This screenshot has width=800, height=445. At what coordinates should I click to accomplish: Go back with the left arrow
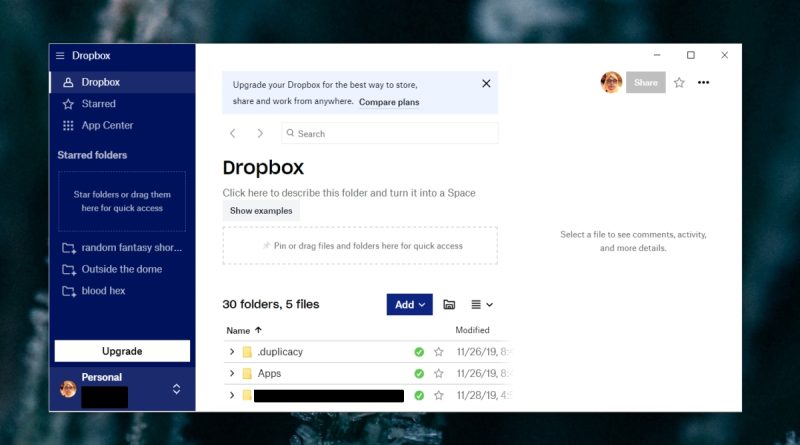[x=233, y=133]
